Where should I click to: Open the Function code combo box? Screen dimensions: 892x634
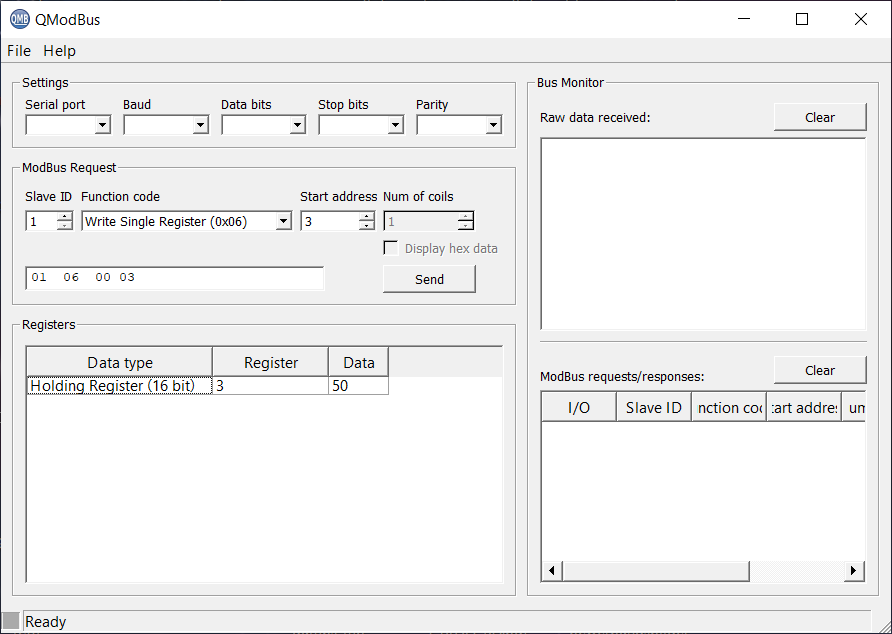[x=187, y=221]
